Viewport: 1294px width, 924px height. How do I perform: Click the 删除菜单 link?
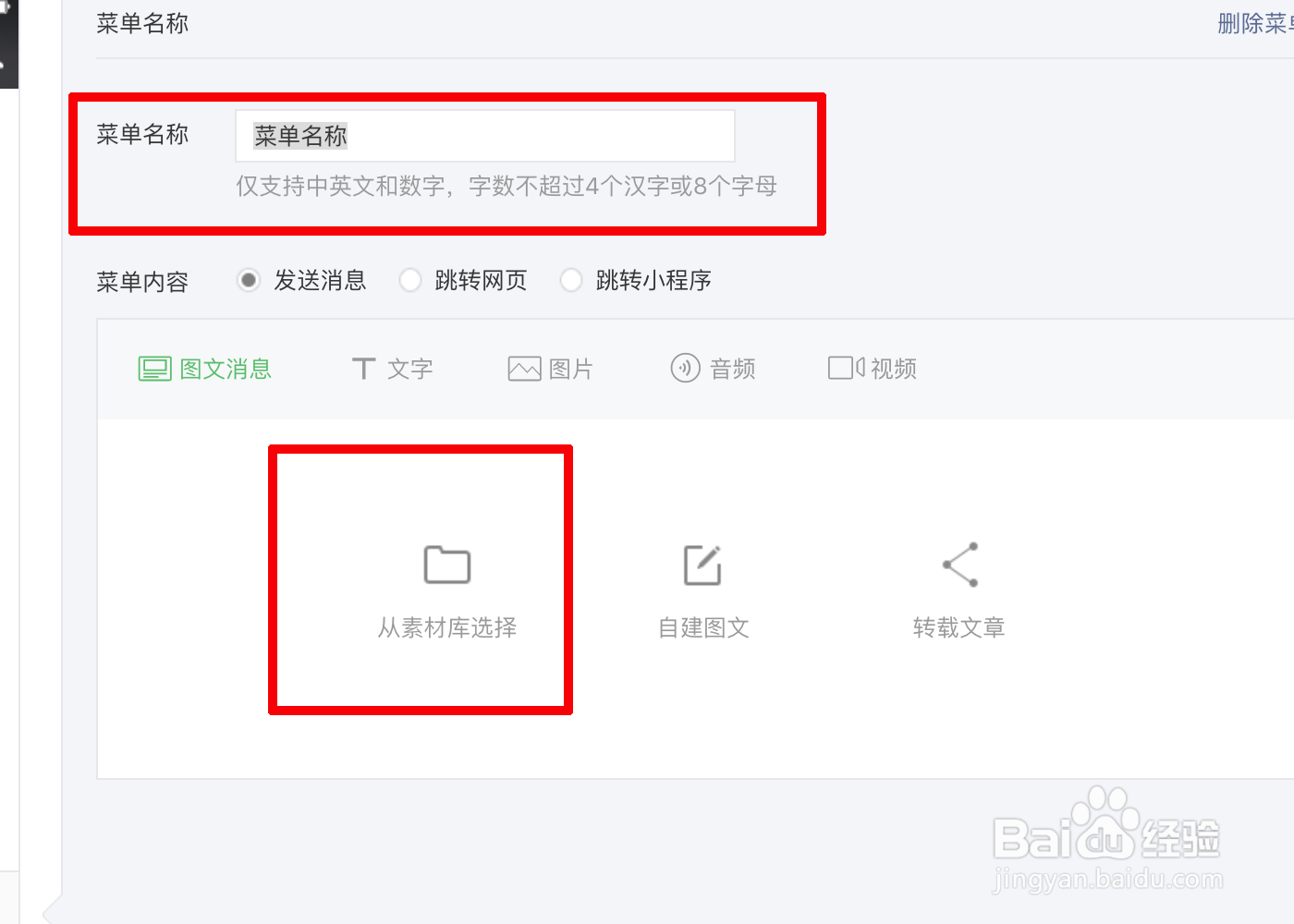tap(1255, 23)
